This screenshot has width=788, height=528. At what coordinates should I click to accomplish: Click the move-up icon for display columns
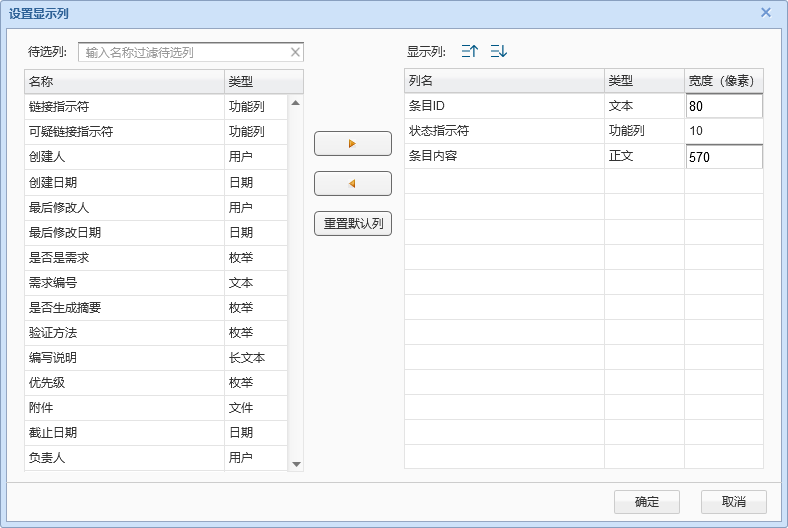tap(470, 52)
